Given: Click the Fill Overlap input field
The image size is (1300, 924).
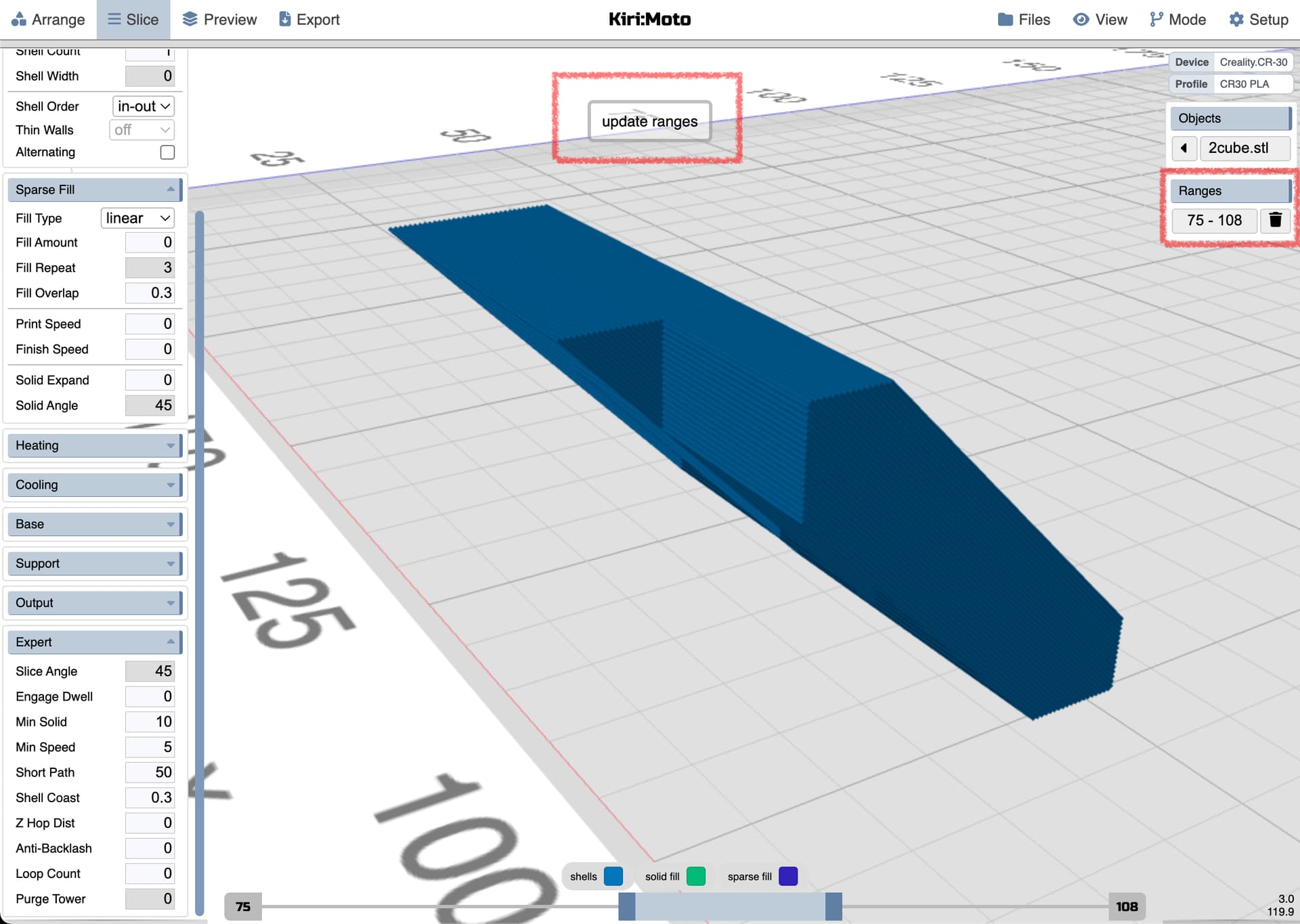Looking at the screenshot, I should pos(150,293).
